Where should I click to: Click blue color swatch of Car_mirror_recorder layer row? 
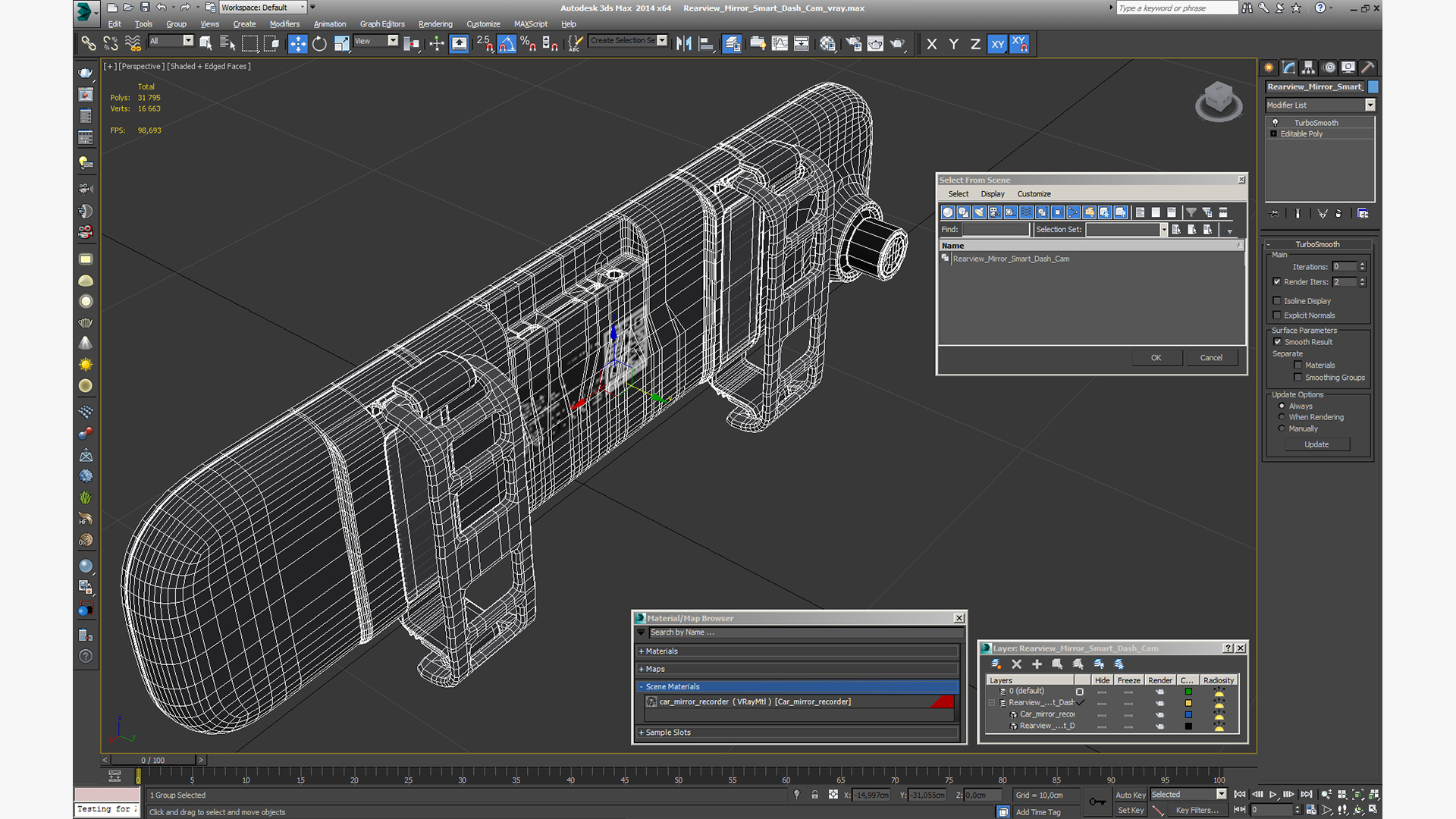[1188, 714]
